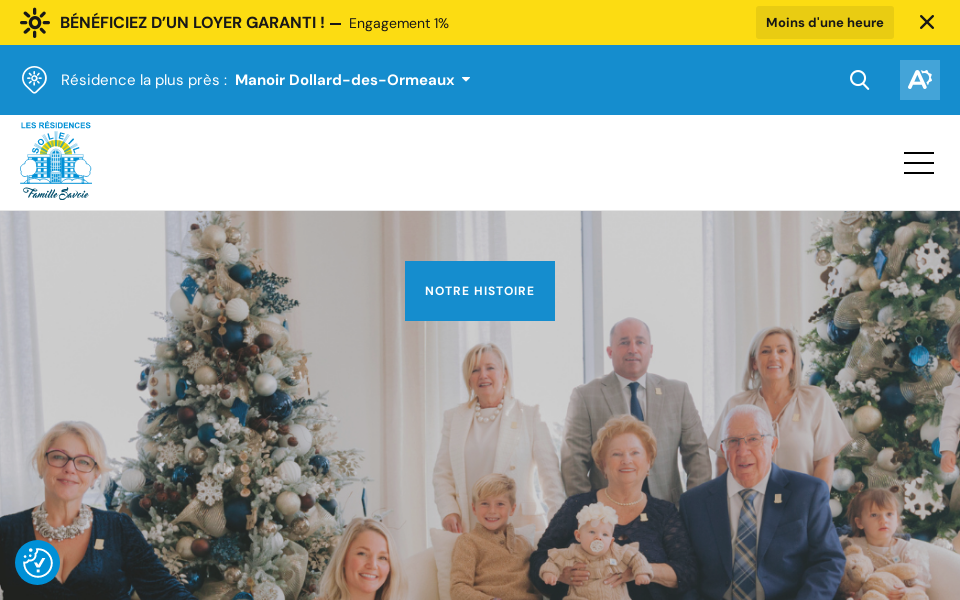Click the 'LES RÉSIDENCES' text above the logo
This screenshot has height=600, width=960.
56,125
